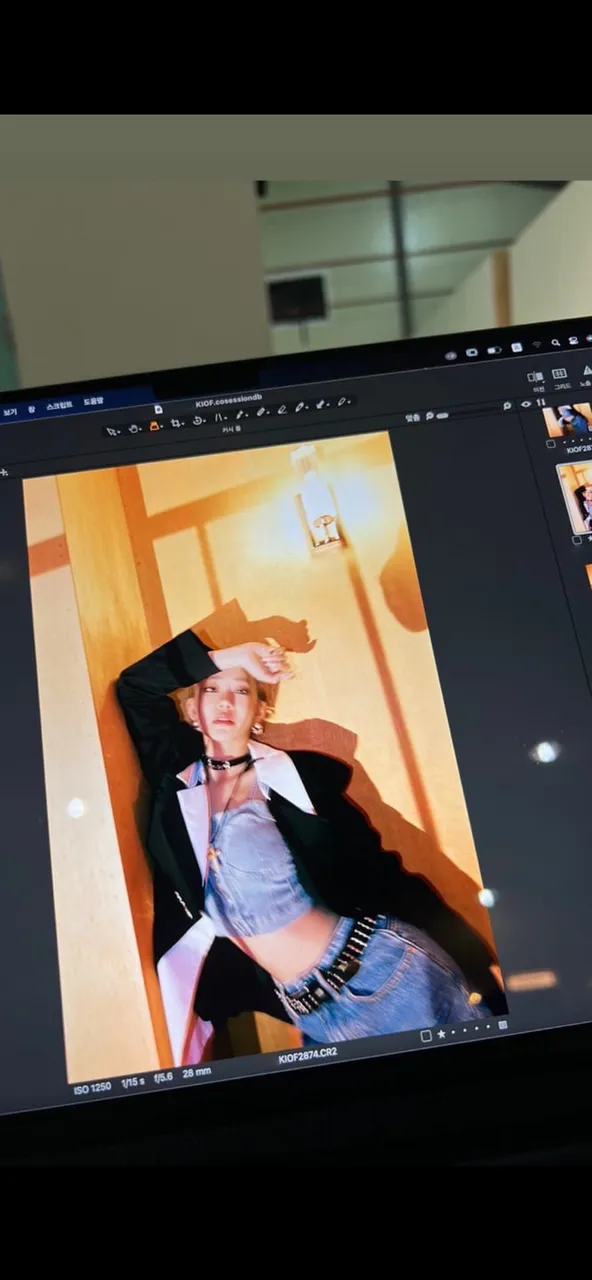Check the color tag box below KIOF2874 image
The width and height of the screenshot is (592, 1280).
pos(426,1036)
